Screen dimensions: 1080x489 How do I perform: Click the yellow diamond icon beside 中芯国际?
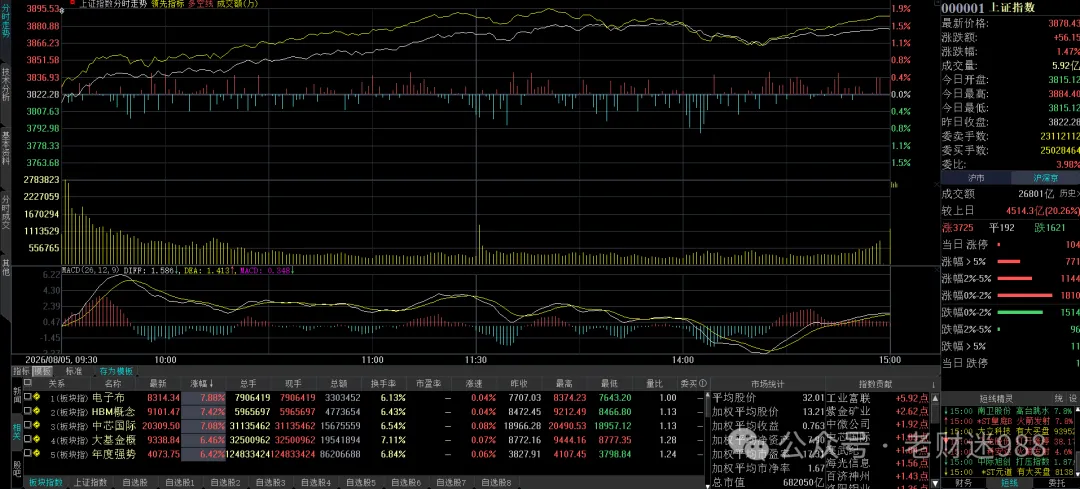click(x=36, y=425)
